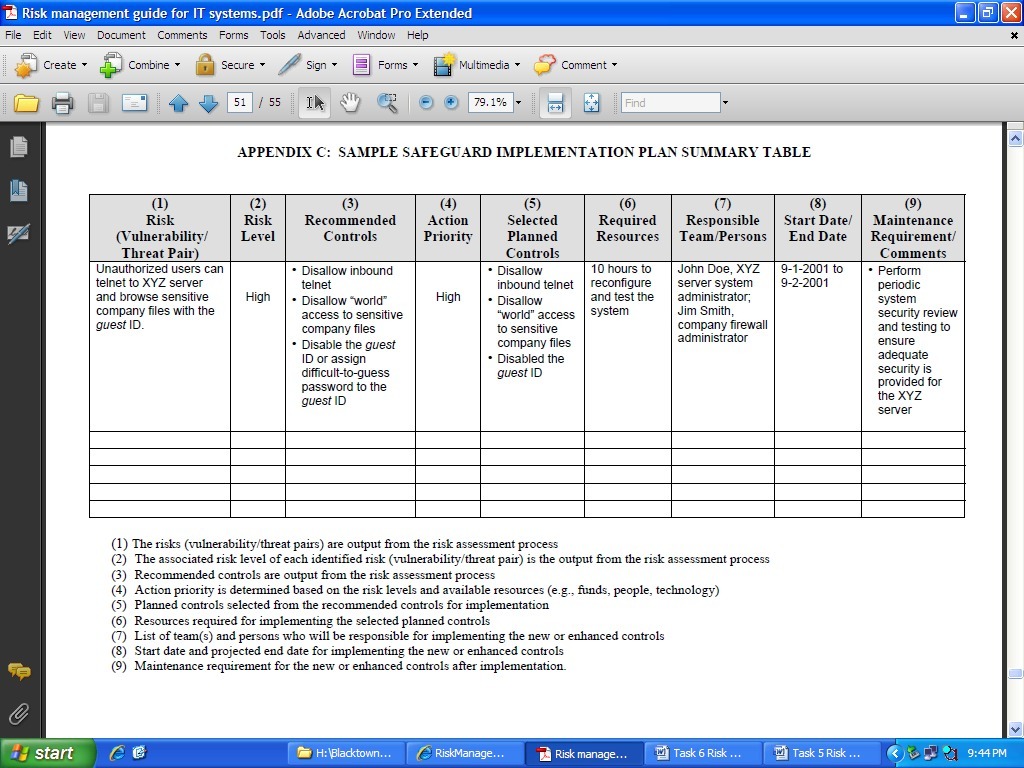Click the Secure toolbar button

(231, 65)
